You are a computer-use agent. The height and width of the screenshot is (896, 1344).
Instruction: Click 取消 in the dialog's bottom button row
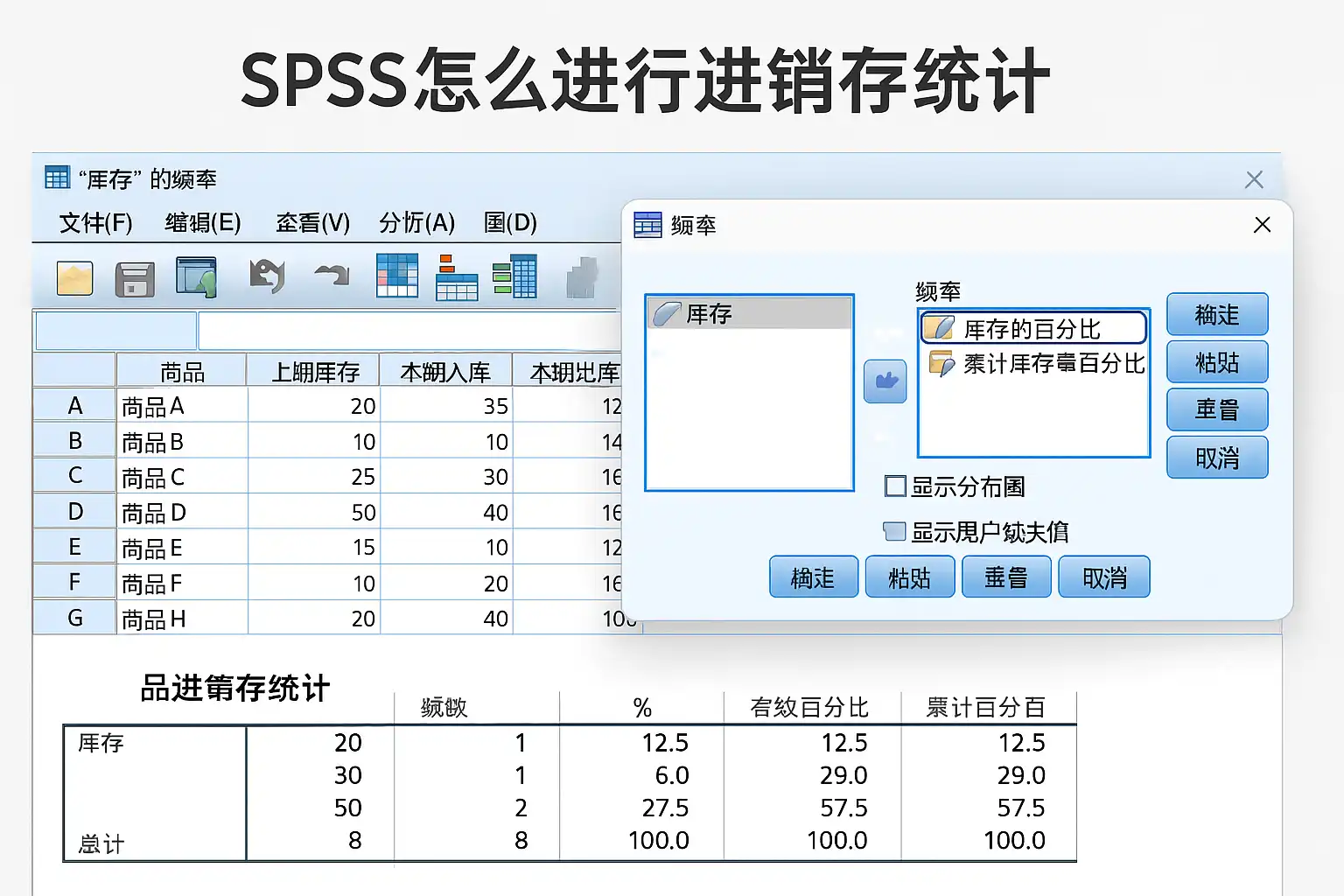pyautogui.click(x=1104, y=577)
